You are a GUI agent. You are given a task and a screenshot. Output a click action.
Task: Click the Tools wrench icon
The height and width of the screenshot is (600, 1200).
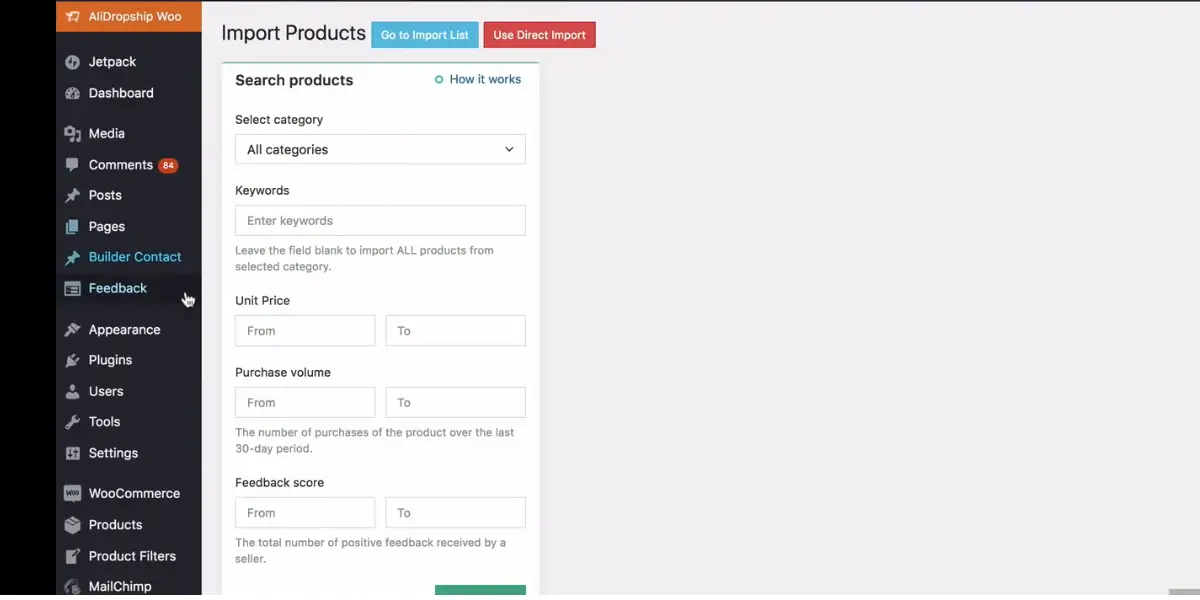pyautogui.click(x=72, y=422)
